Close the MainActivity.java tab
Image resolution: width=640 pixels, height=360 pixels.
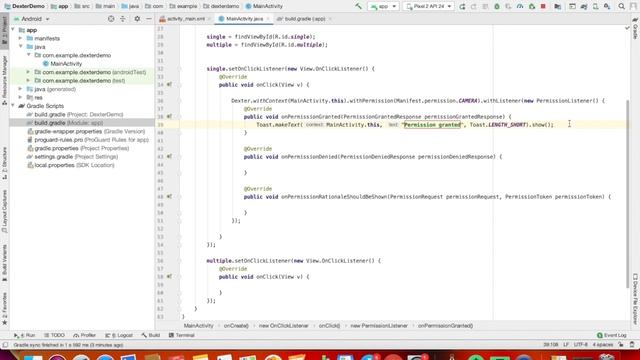(268, 19)
